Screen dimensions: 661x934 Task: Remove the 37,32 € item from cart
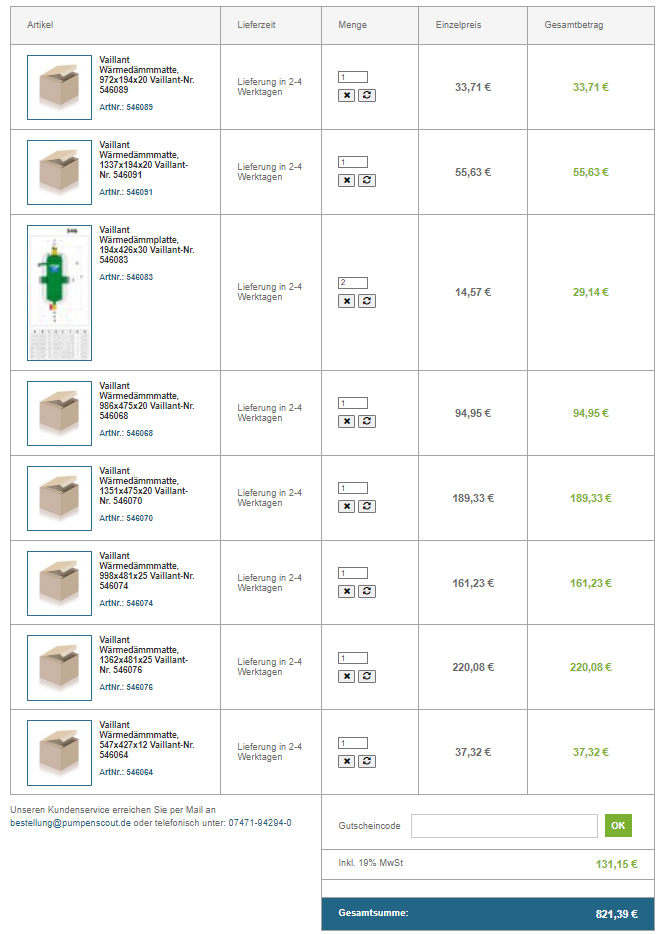[x=347, y=761]
